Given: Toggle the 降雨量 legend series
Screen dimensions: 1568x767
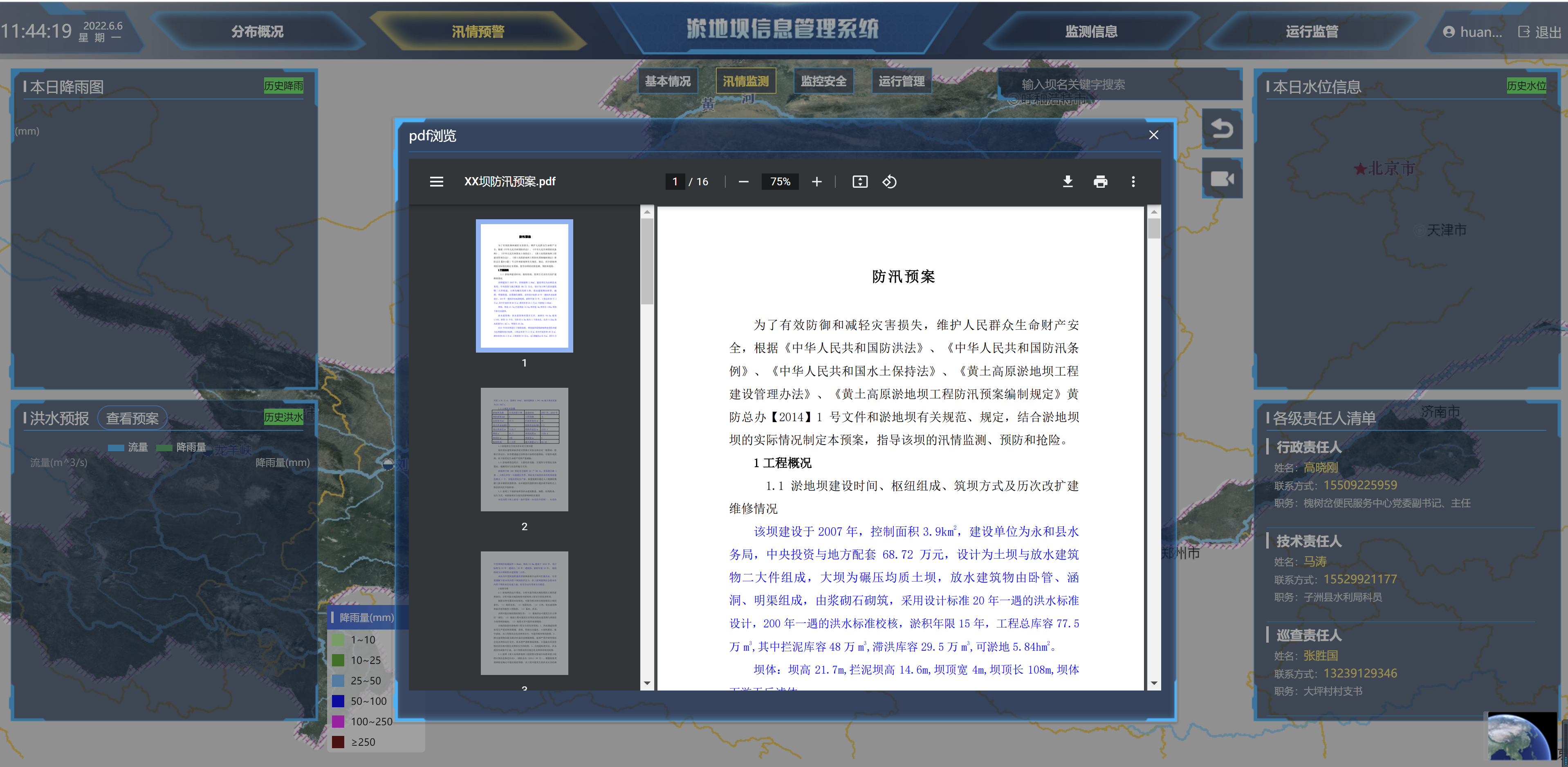Looking at the screenshot, I should tap(182, 447).
